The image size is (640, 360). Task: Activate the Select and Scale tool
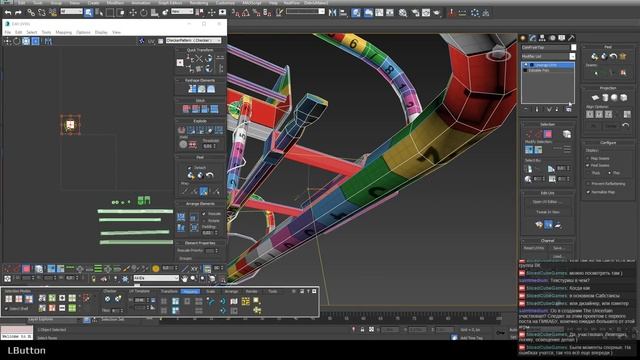pos(154,13)
